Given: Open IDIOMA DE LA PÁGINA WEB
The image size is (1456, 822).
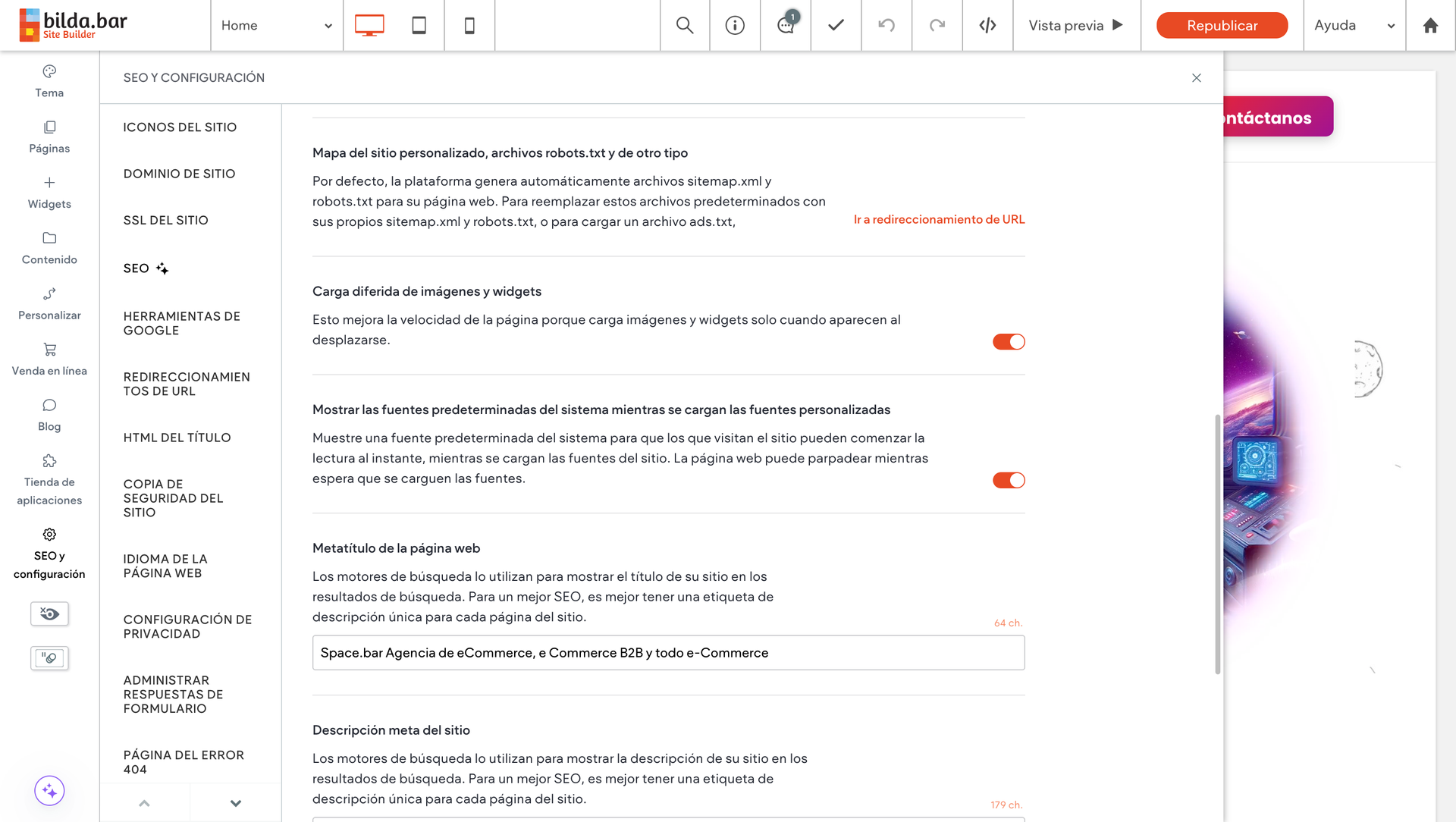Looking at the screenshot, I should tap(165, 566).
